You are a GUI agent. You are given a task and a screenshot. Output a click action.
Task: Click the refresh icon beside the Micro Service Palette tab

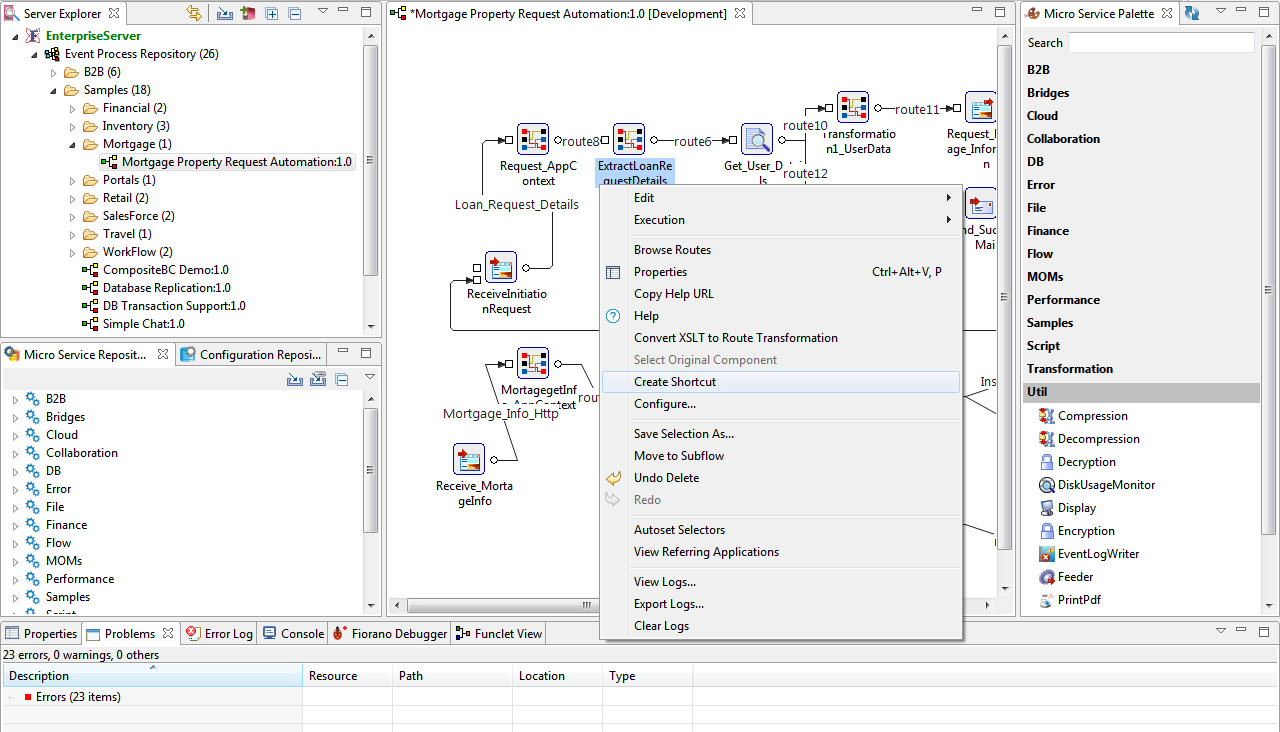pos(1192,14)
